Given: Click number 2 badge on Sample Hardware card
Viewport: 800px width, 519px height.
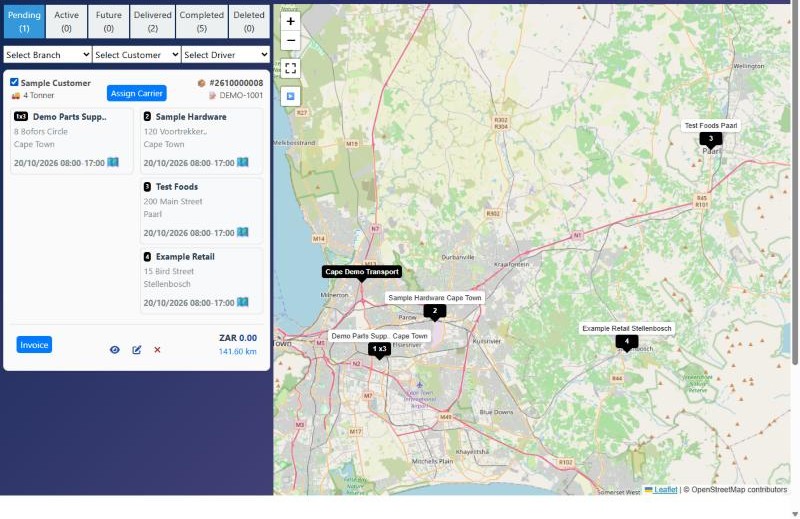Looking at the screenshot, I should click(x=147, y=116).
